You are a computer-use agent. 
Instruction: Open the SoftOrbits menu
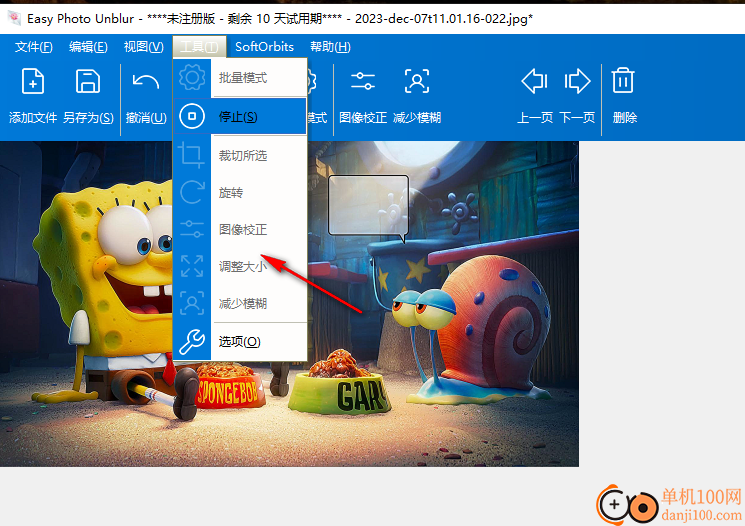tap(264, 47)
